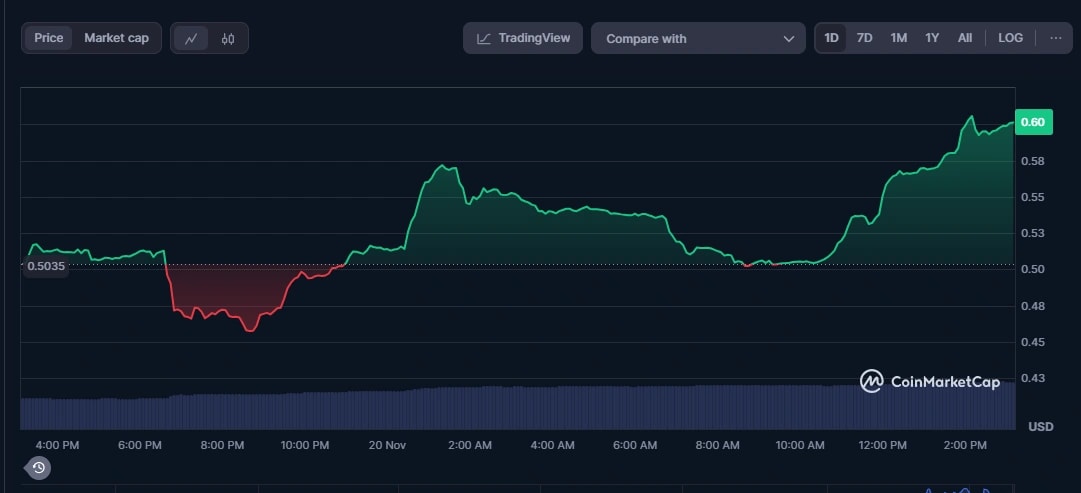Click the CoinMarketCap logo watermark
Viewport: 1081px width, 493px height.
click(929, 381)
